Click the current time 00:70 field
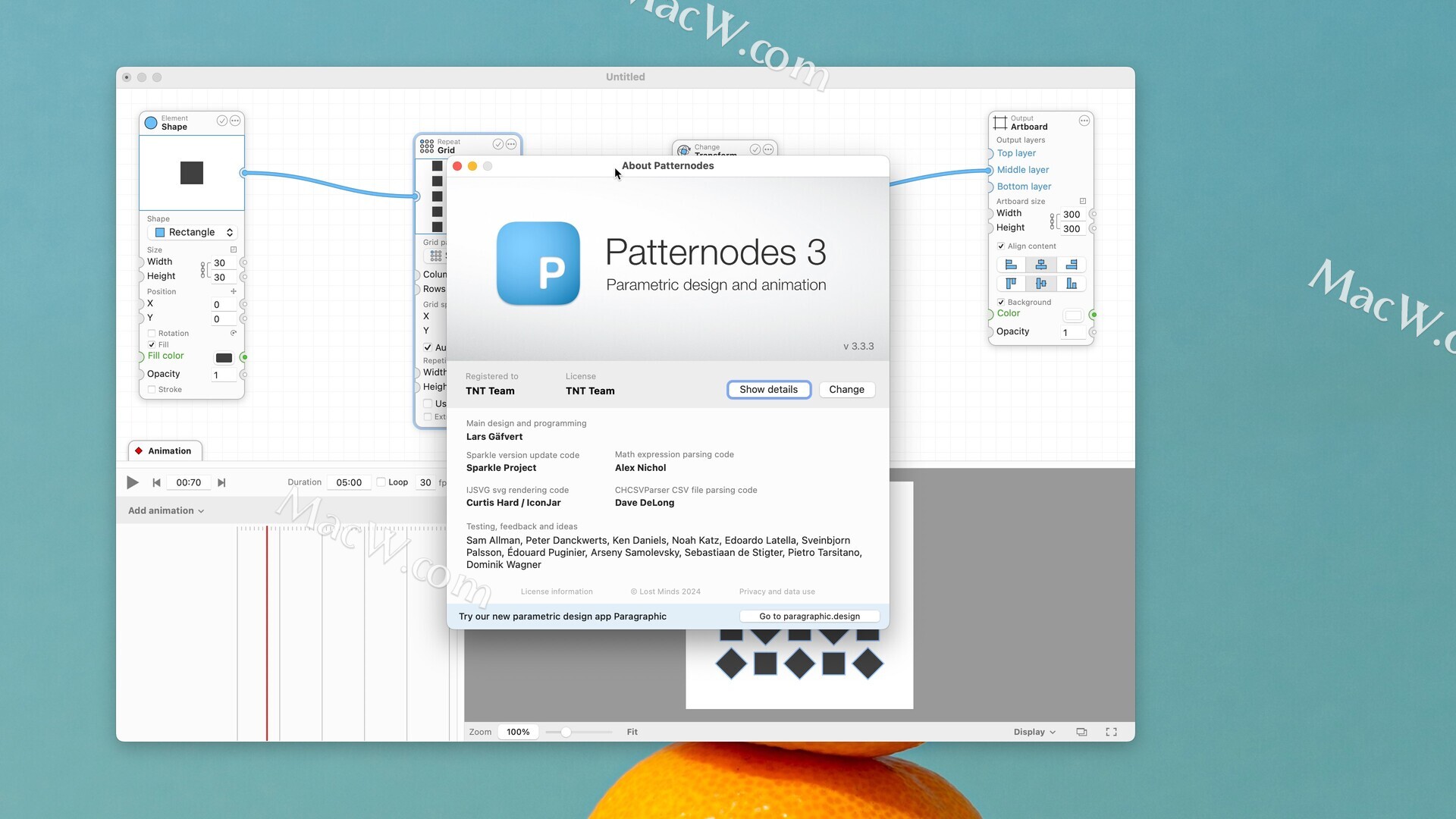This screenshot has width=1456, height=819. pyautogui.click(x=189, y=482)
